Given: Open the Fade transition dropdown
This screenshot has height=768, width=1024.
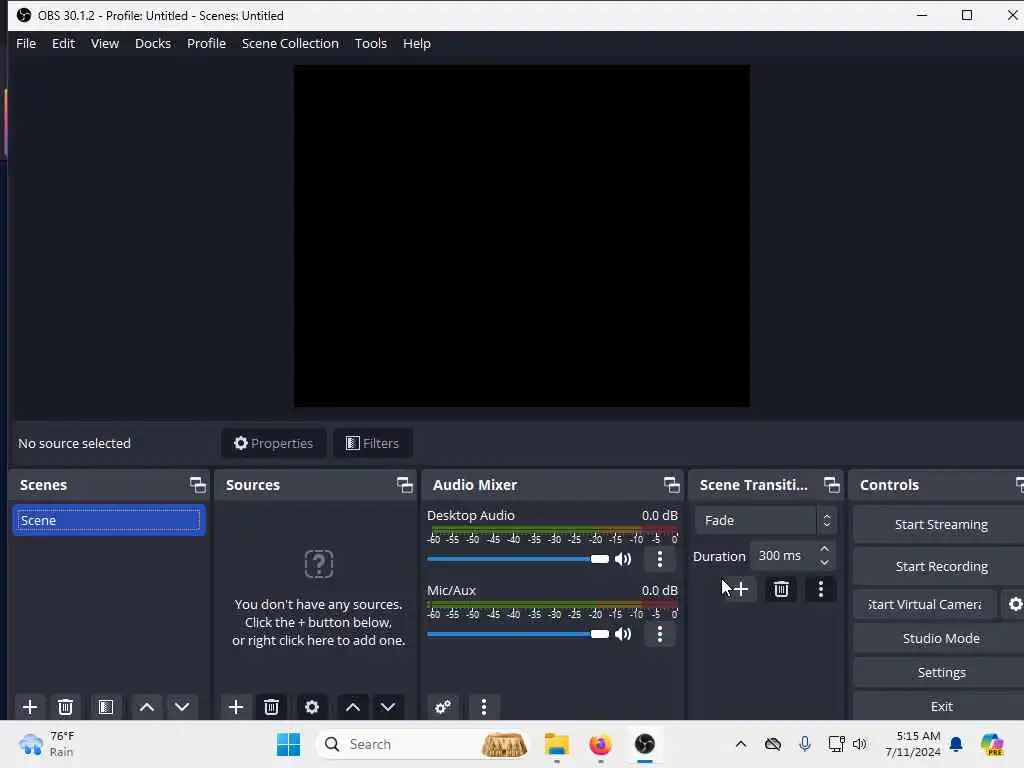Looking at the screenshot, I should pos(765,520).
